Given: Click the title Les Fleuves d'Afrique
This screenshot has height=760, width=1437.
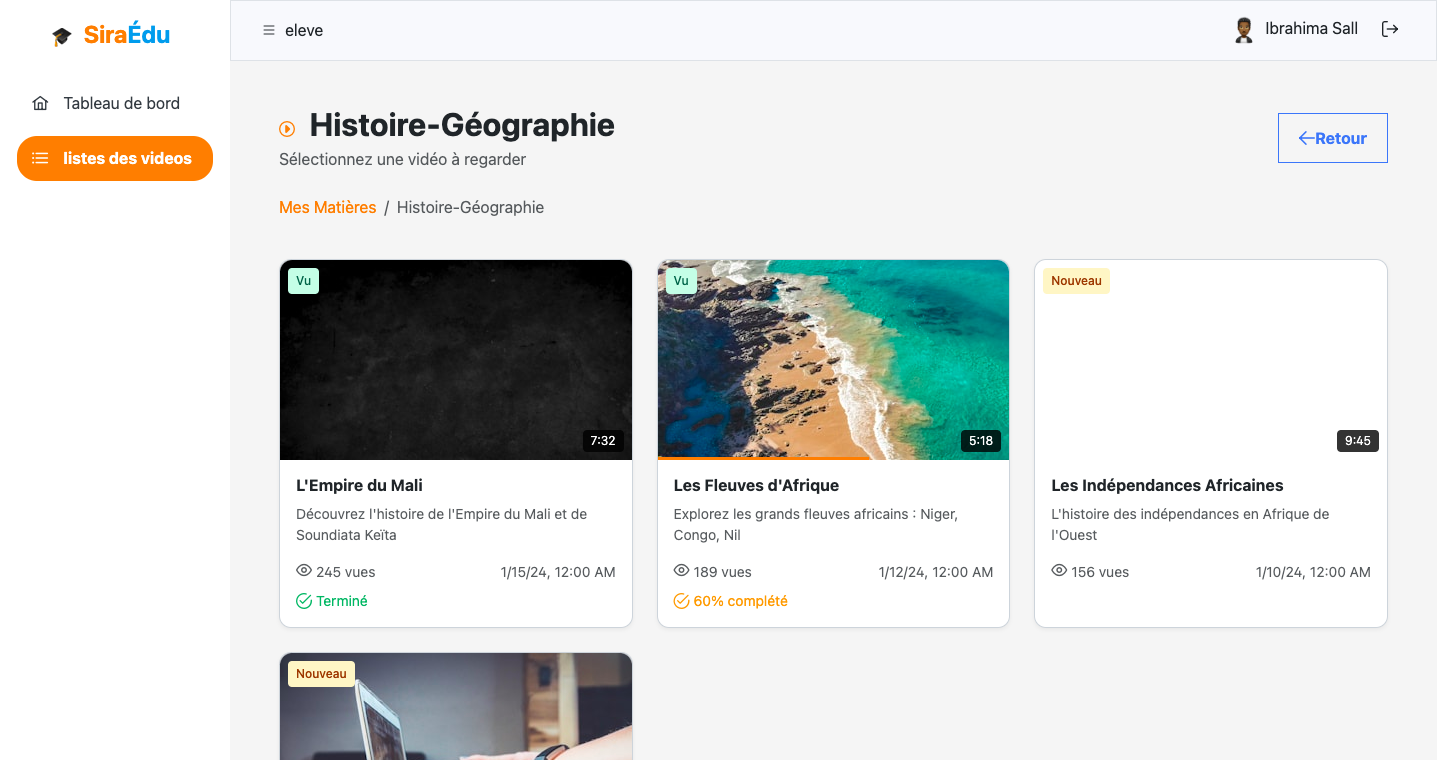Looking at the screenshot, I should 756,485.
